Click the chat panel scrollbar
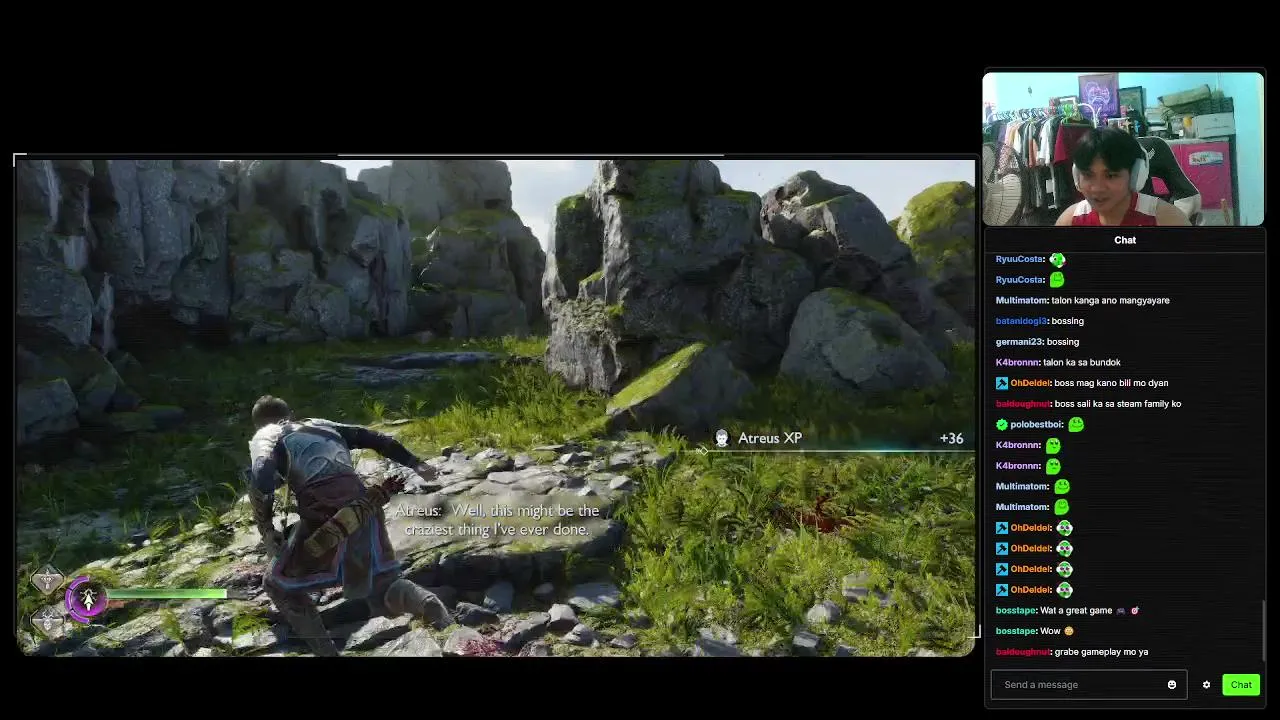The height and width of the screenshot is (720, 1280). click(1264, 630)
